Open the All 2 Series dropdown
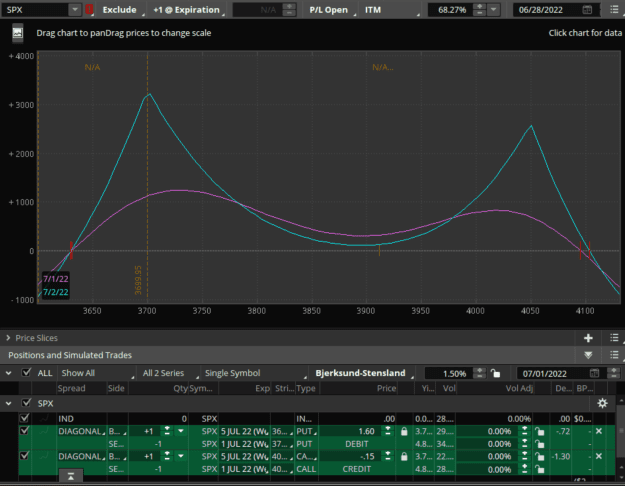The width and height of the screenshot is (625, 486). (169, 373)
